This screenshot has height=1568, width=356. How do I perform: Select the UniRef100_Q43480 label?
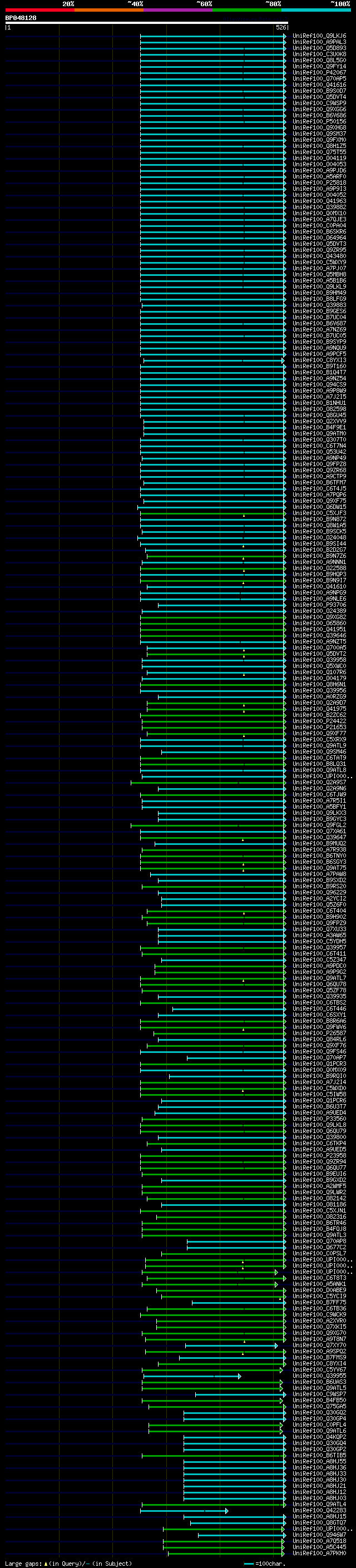(319, 256)
